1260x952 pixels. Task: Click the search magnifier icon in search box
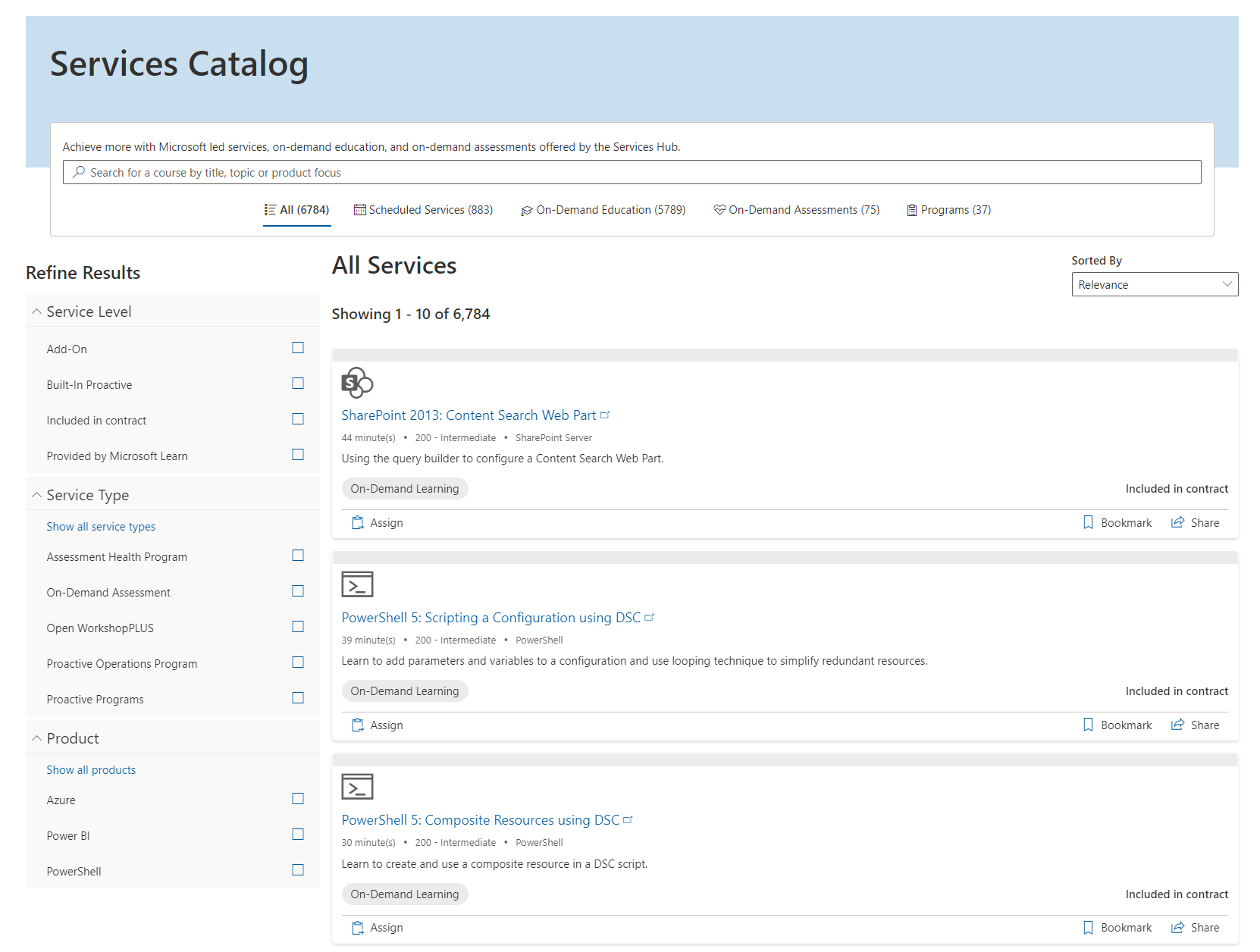[x=79, y=173]
